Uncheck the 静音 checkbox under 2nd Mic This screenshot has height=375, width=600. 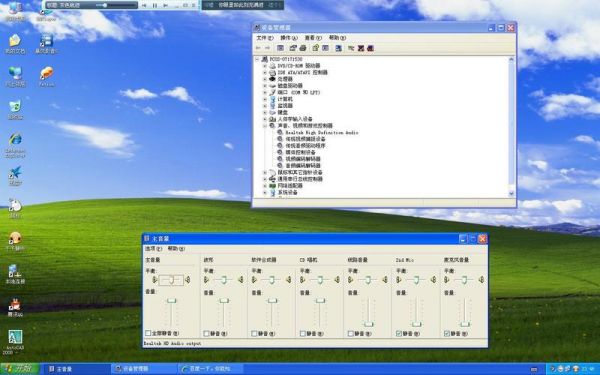point(399,334)
